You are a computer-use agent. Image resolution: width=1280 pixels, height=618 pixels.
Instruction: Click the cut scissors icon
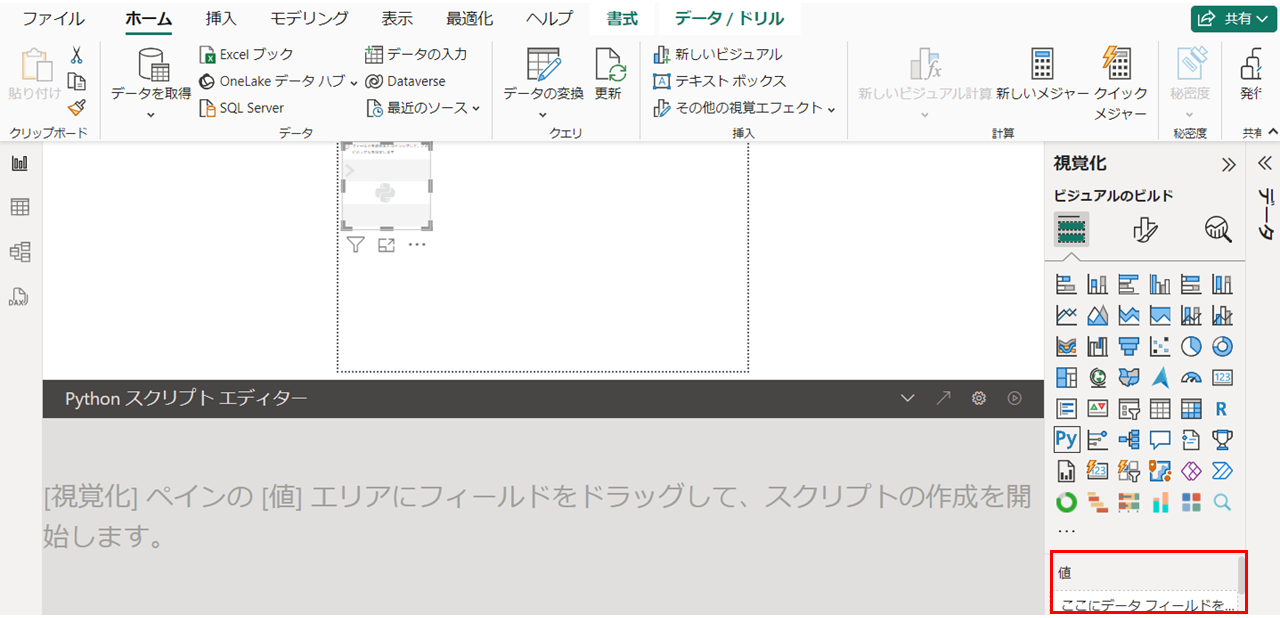[x=77, y=55]
